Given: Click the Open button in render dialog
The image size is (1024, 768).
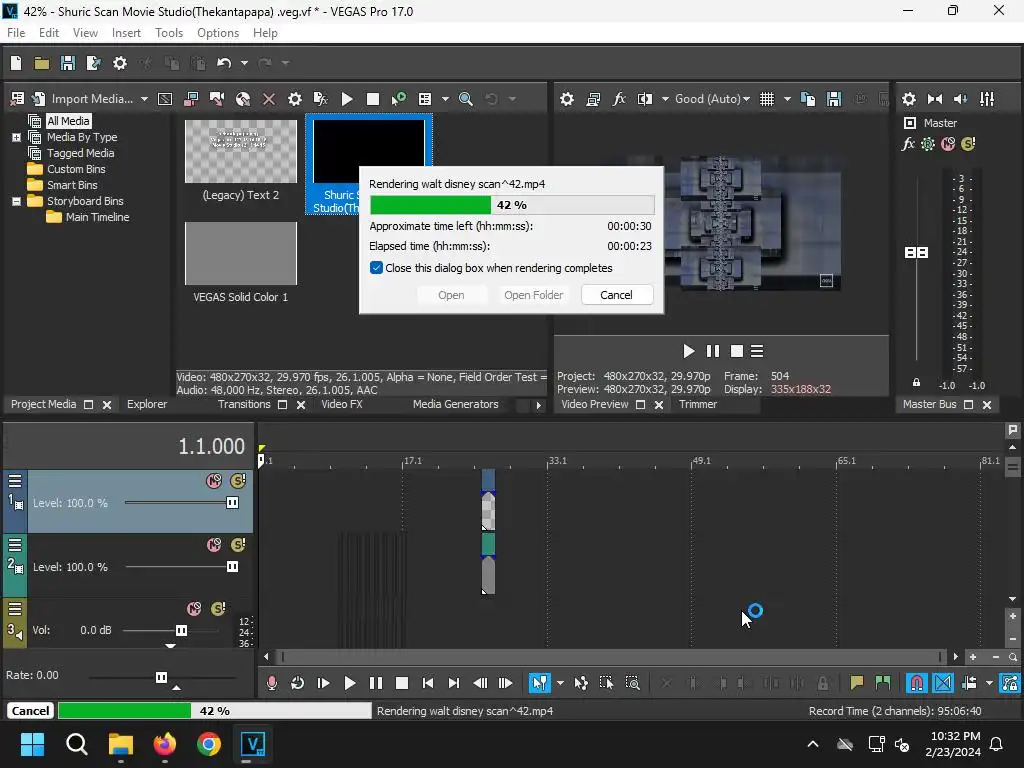Looking at the screenshot, I should 451,295.
